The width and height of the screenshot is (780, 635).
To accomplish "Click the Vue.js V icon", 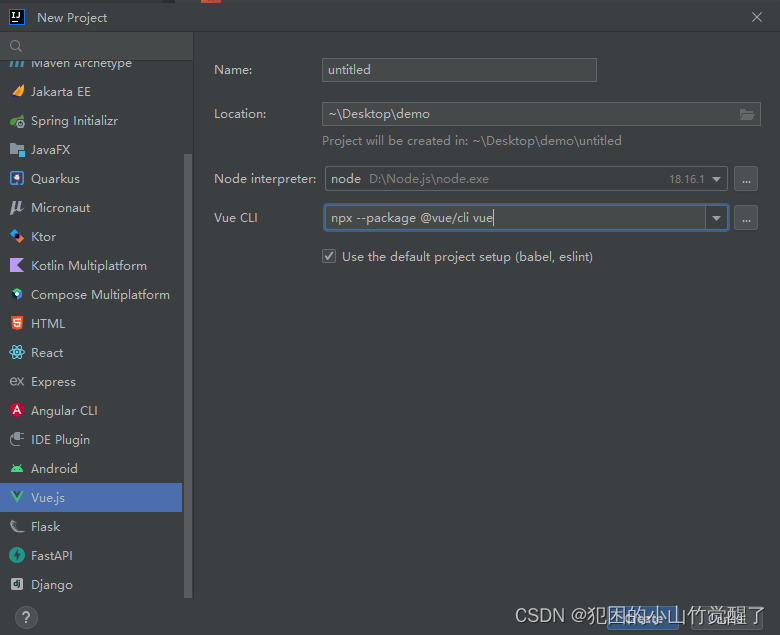I will pyautogui.click(x=17, y=497).
